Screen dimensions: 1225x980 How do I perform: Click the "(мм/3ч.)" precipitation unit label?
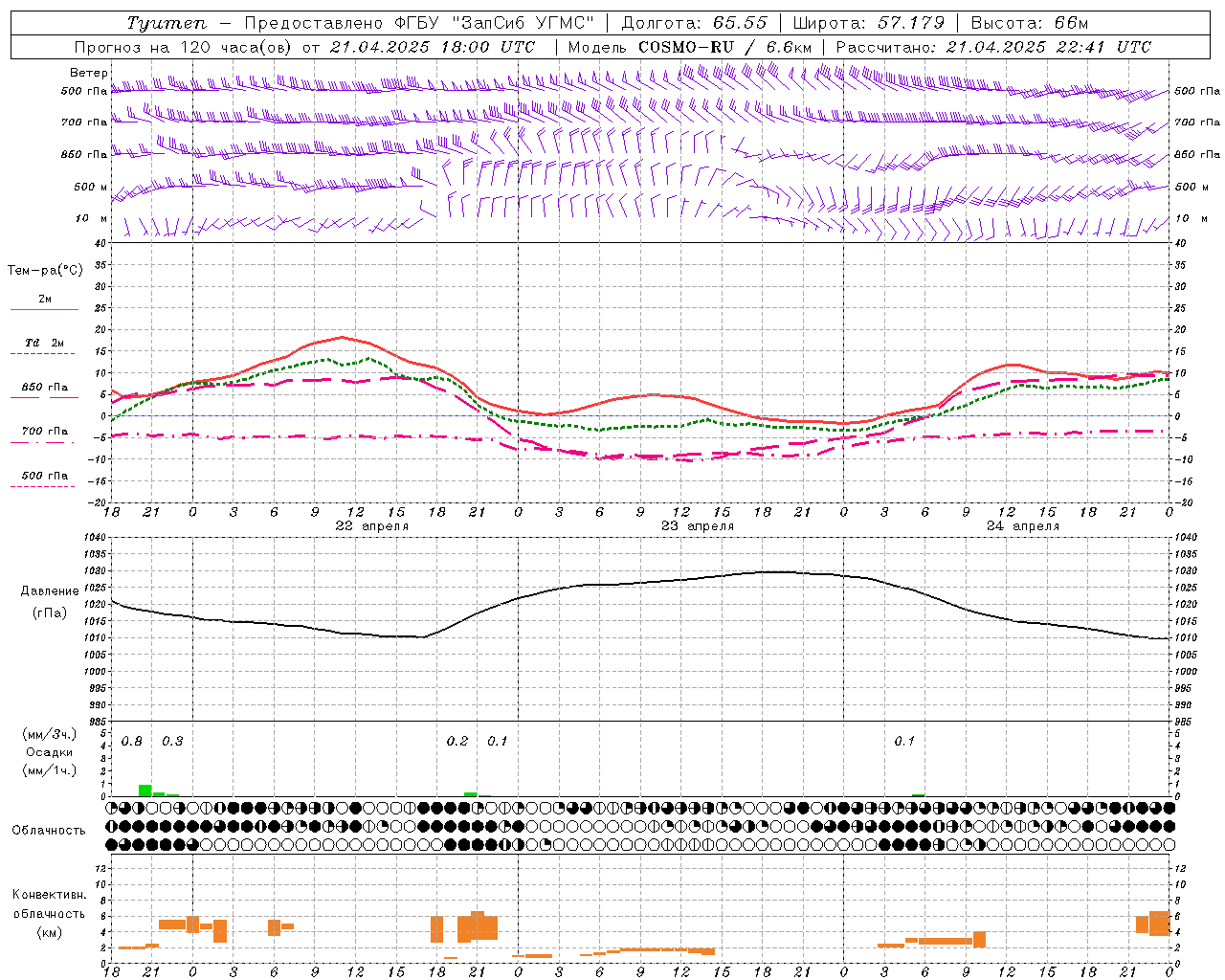pyautogui.click(x=50, y=735)
